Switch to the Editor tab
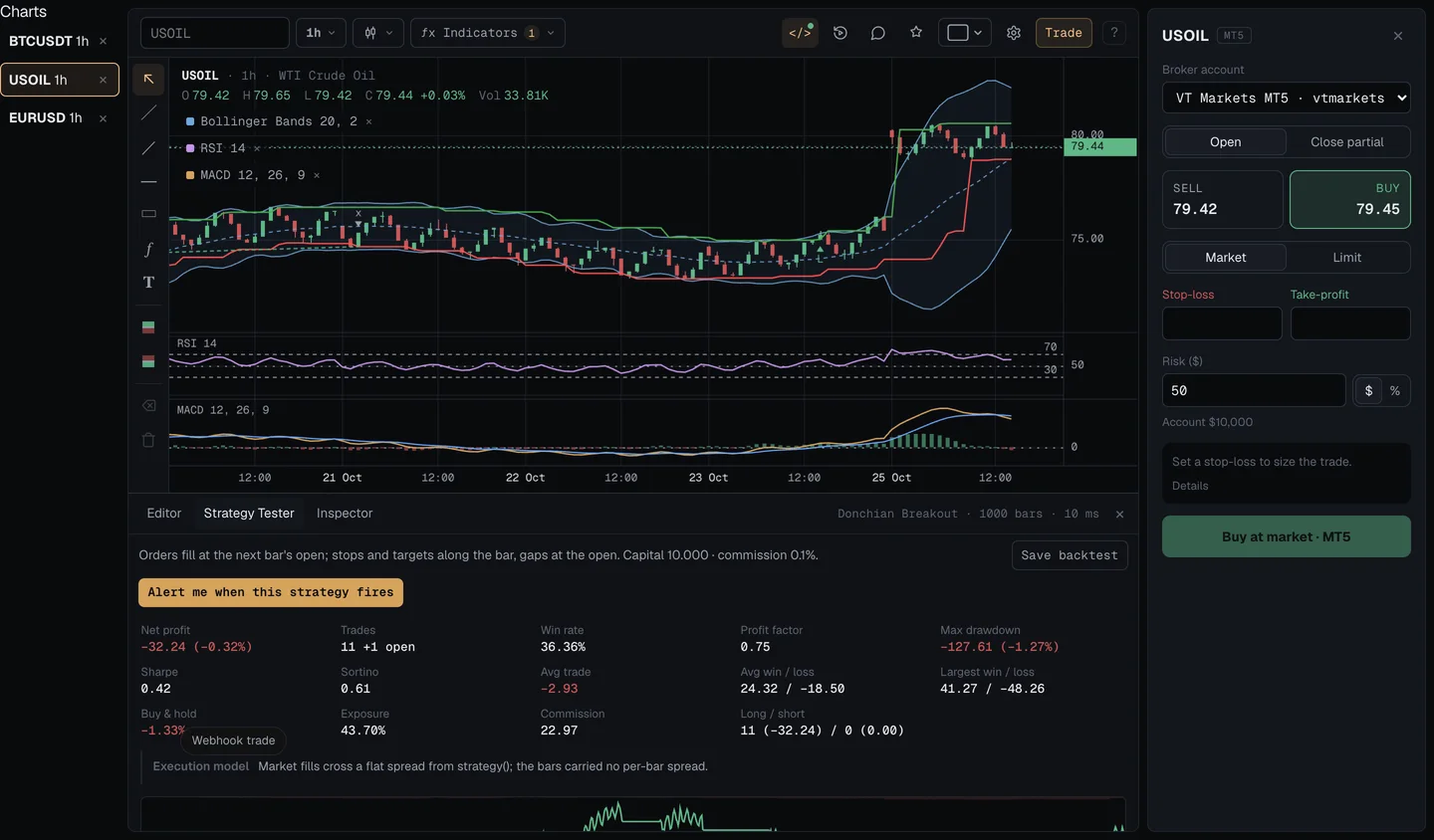The width and height of the screenshot is (1434, 840). pos(164,514)
